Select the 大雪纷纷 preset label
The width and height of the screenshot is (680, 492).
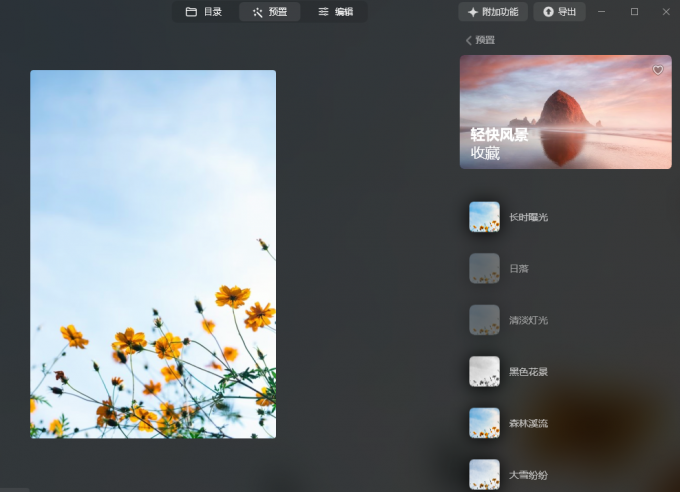pyautogui.click(x=528, y=475)
